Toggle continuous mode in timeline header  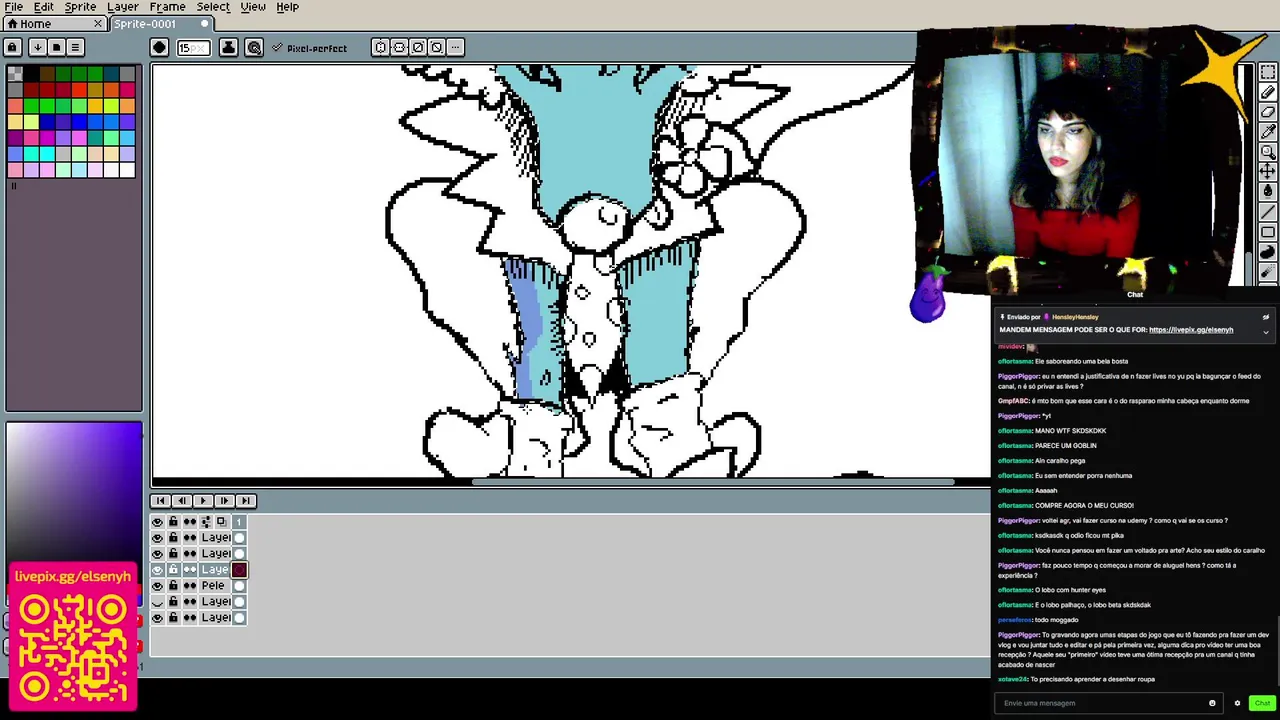coord(189,521)
